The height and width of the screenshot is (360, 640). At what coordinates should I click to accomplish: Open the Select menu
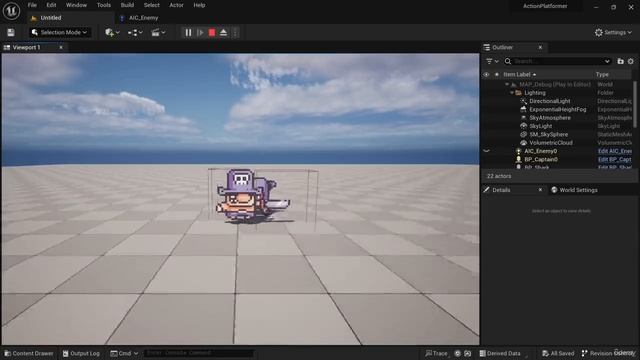[151, 5]
